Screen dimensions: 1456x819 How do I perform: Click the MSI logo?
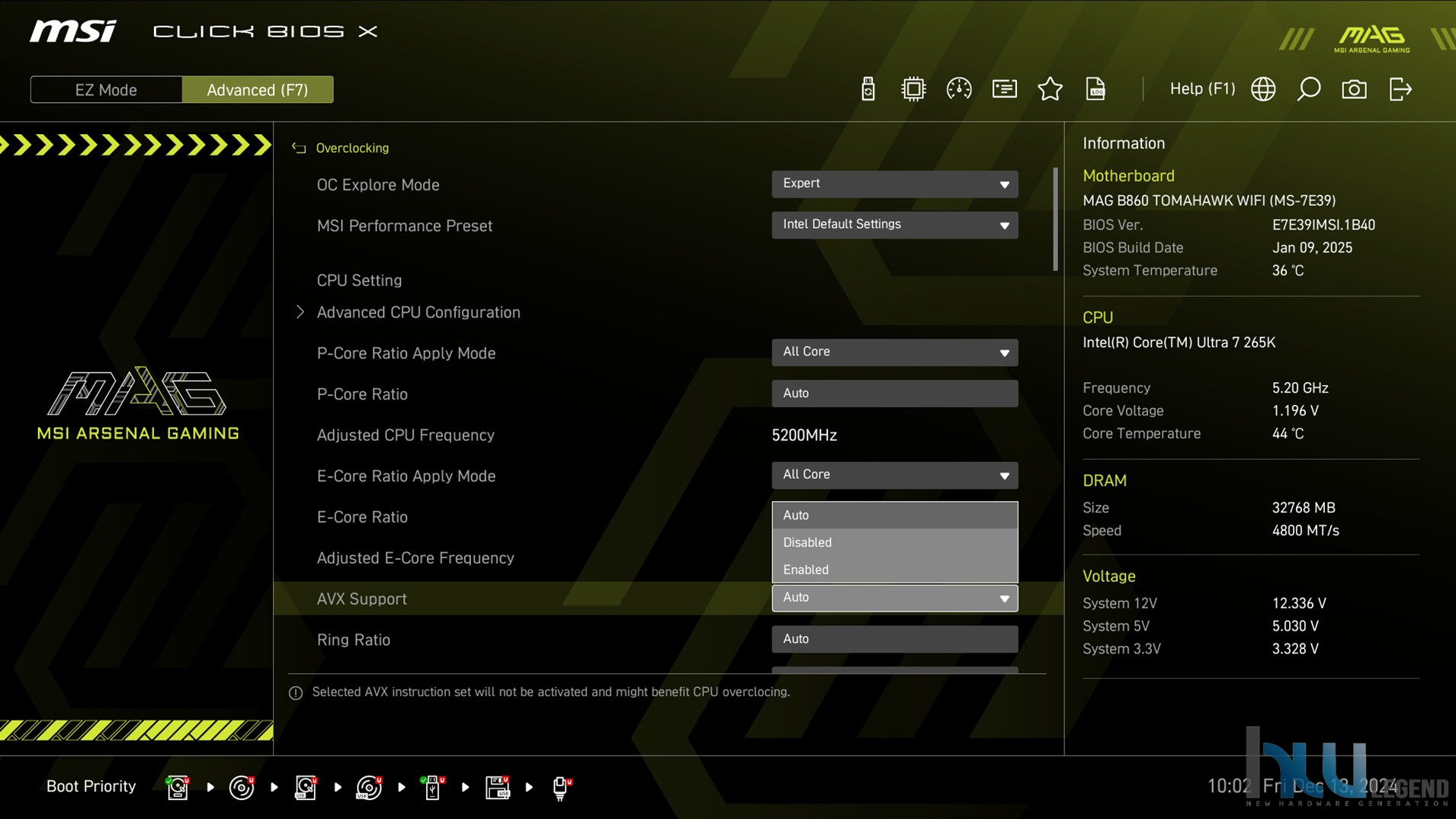(x=73, y=31)
